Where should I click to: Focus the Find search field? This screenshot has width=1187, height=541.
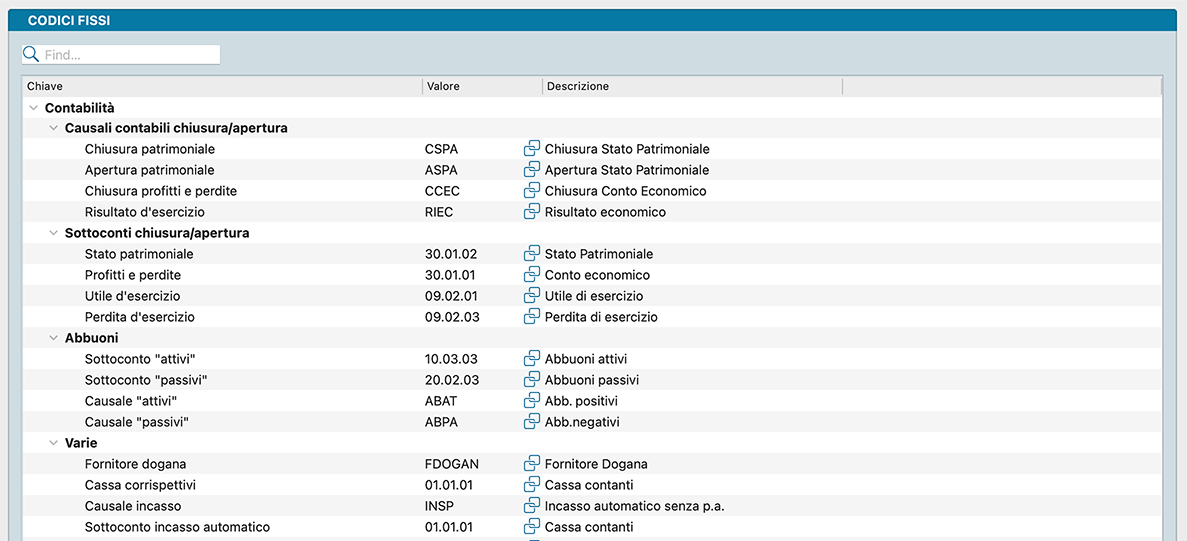click(x=130, y=55)
